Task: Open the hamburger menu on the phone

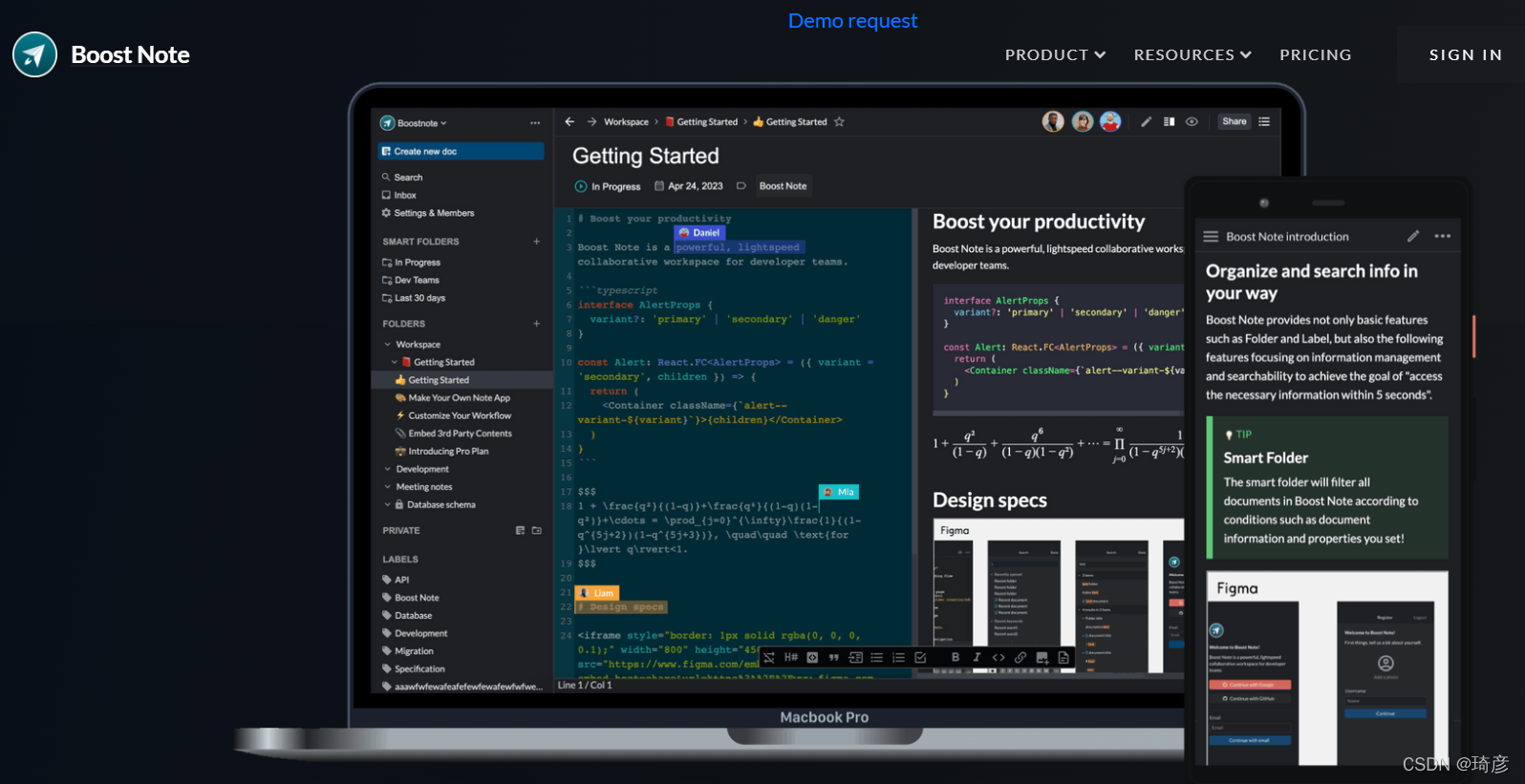Action: pyautogui.click(x=1211, y=237)
